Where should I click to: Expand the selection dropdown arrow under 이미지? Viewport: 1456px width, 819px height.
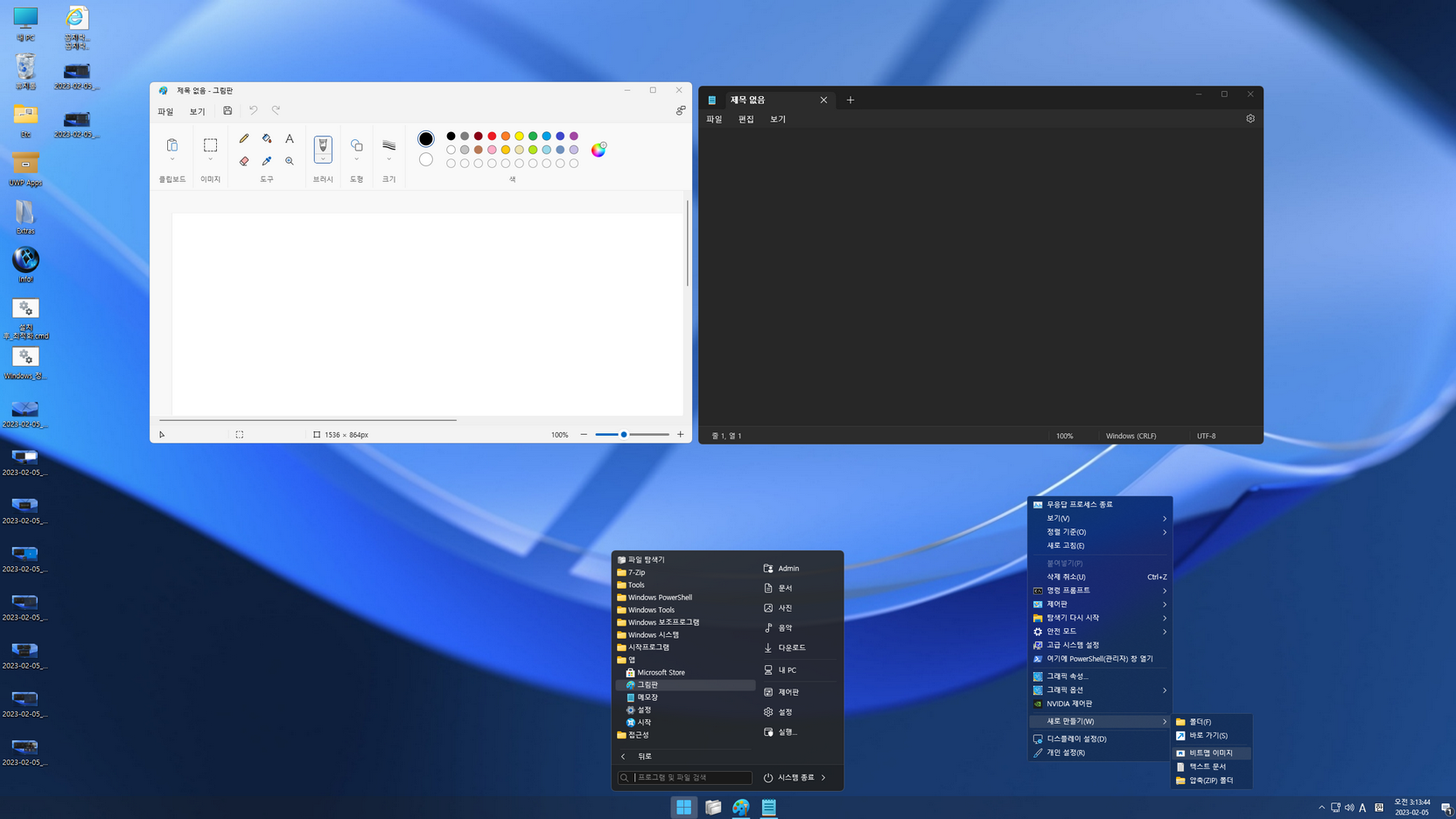coord(211,159)
